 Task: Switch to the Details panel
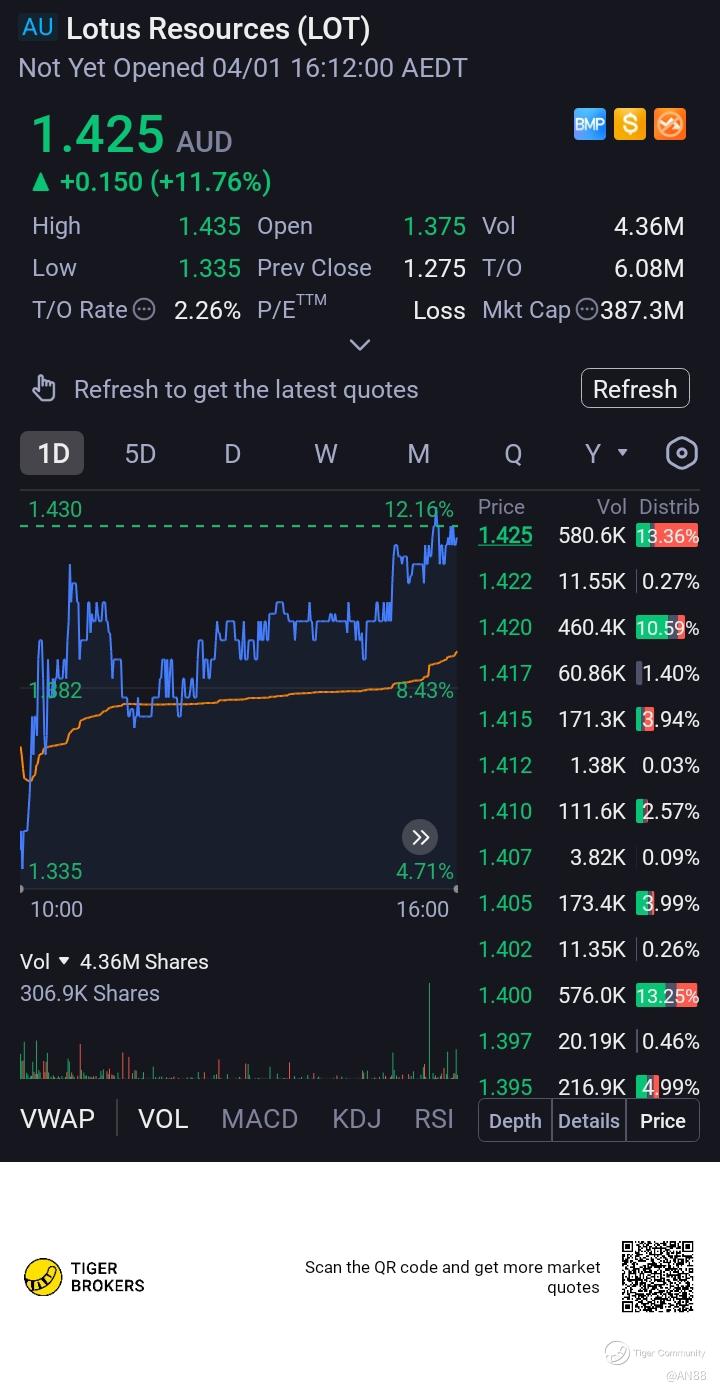pos(588,1121)
